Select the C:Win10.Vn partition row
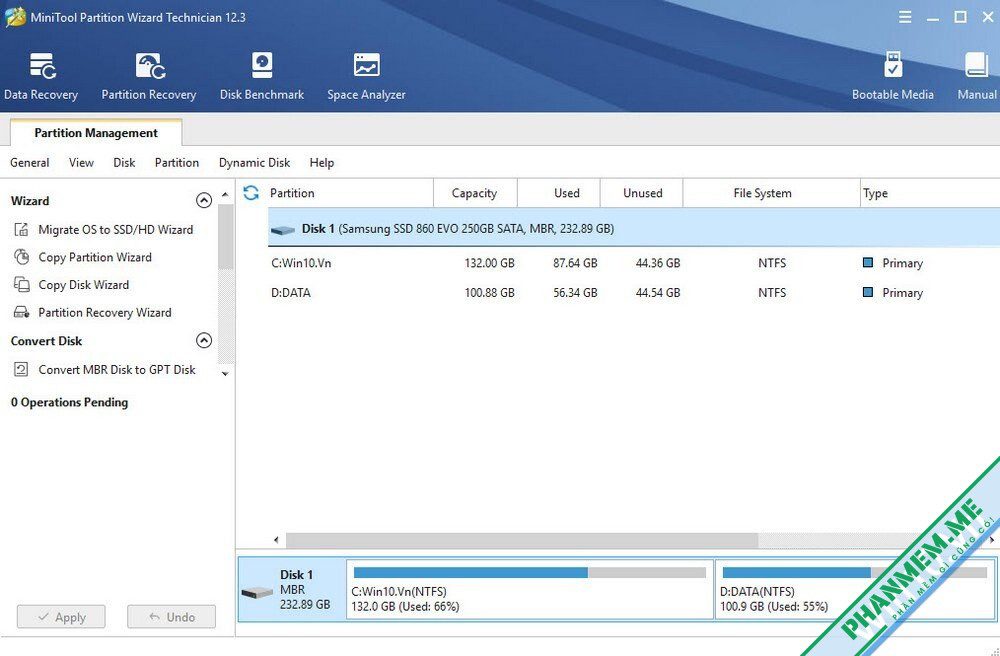This screenshot has width=1000, height=656. 634,263
